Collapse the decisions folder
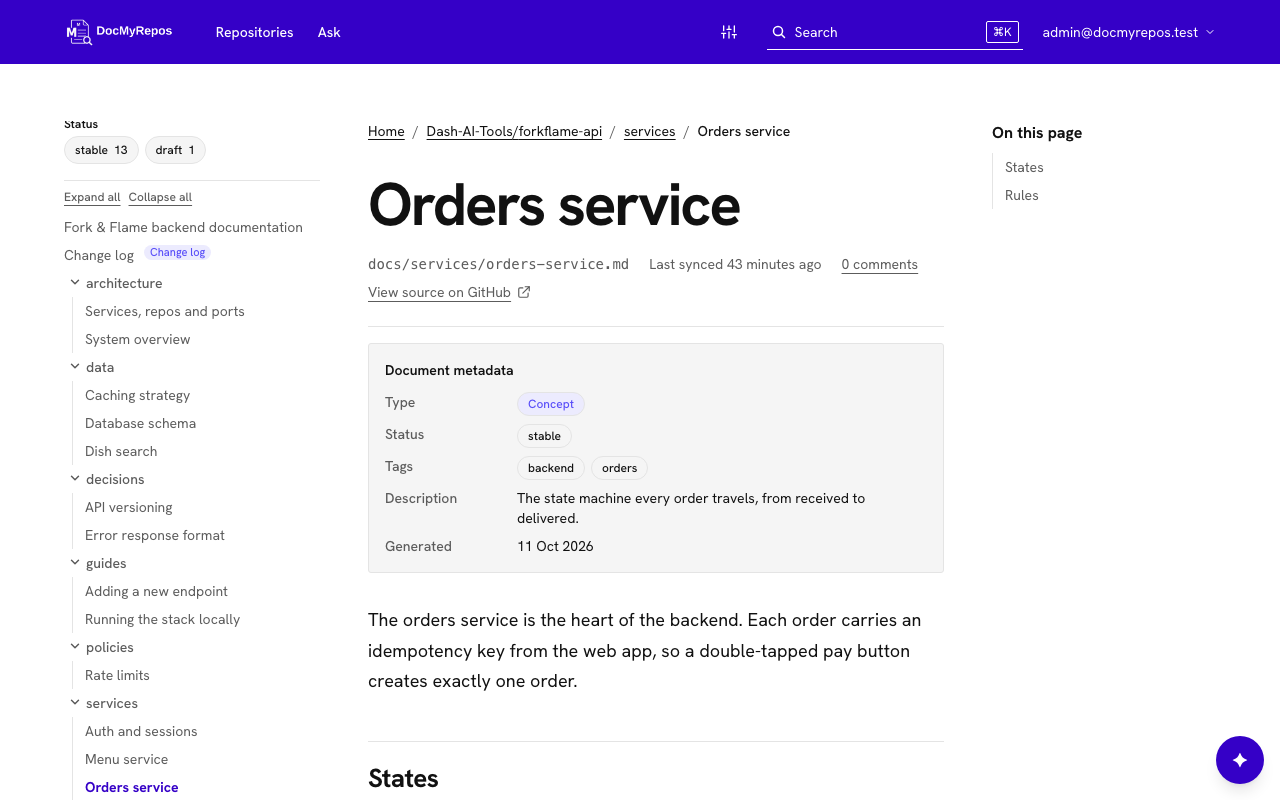The width and height of the screenshot is (1280, 800). coord(75,479)
